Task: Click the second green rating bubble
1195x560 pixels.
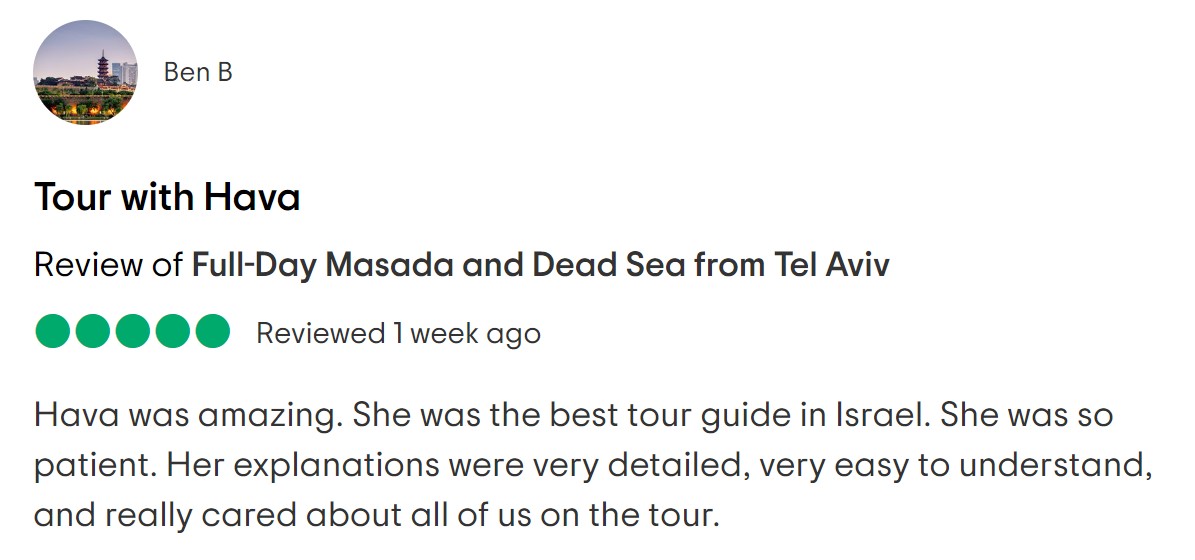Action: [93, 331]
